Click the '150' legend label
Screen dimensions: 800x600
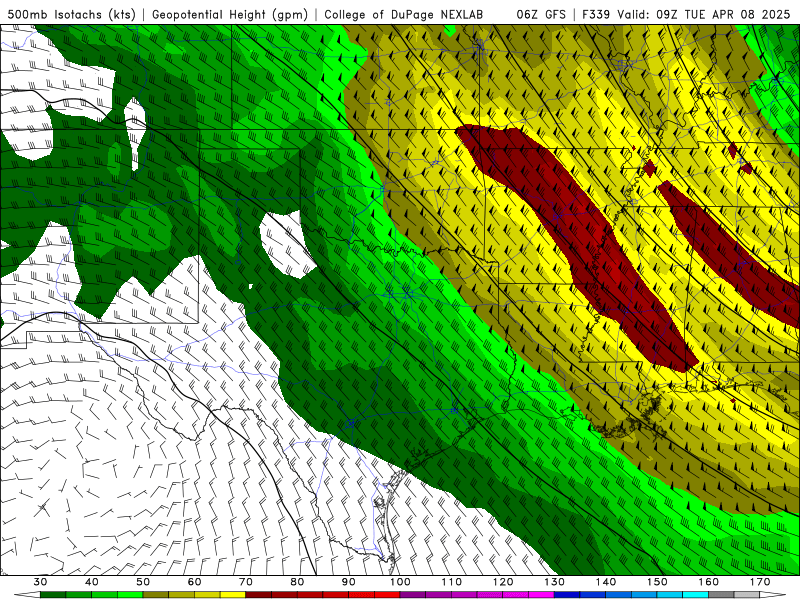657,582
